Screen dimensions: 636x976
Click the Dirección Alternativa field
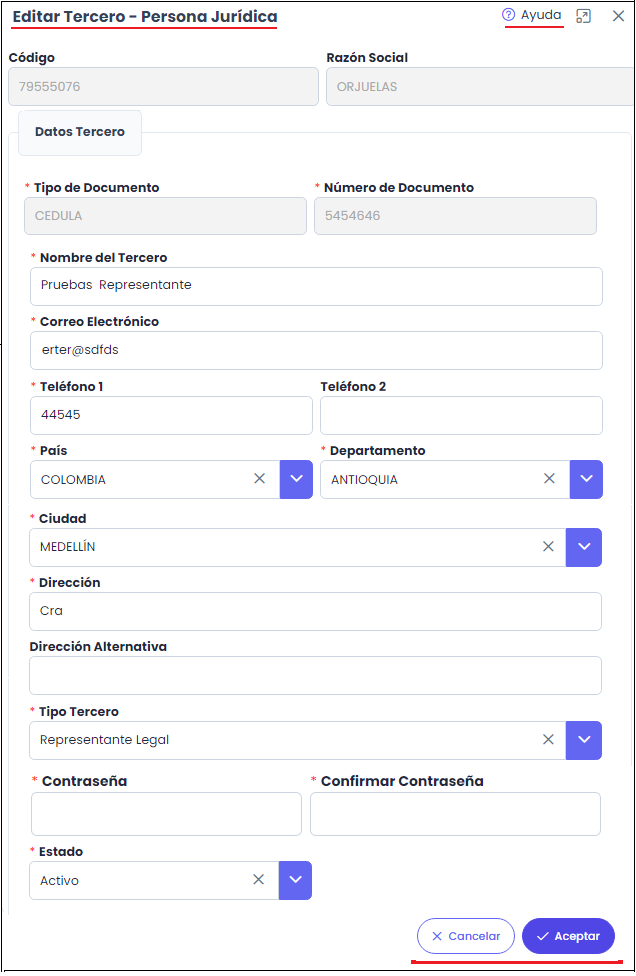[316, 675]
